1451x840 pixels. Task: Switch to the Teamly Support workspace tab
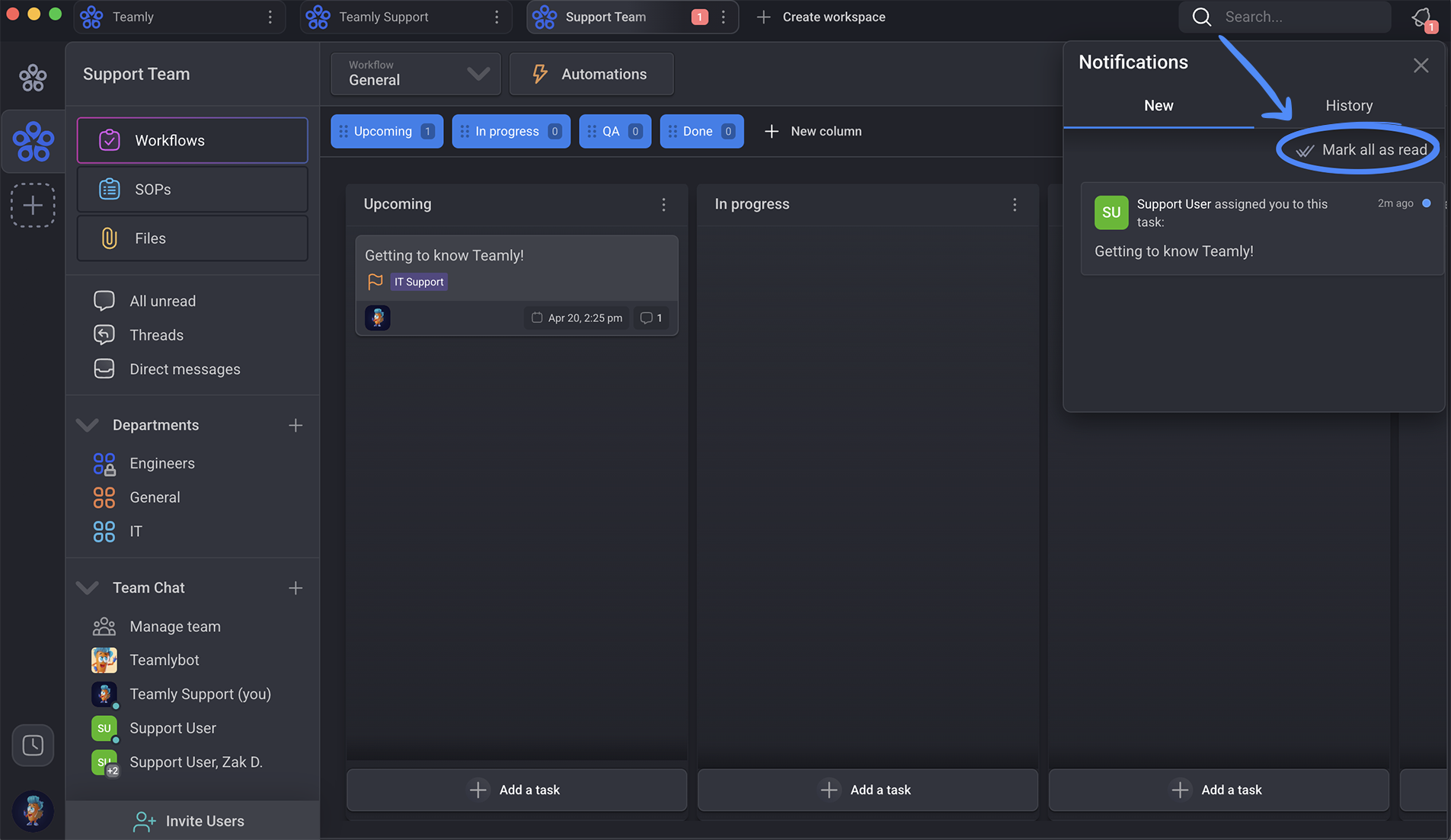pyautogui.click(x=406, y=17)
